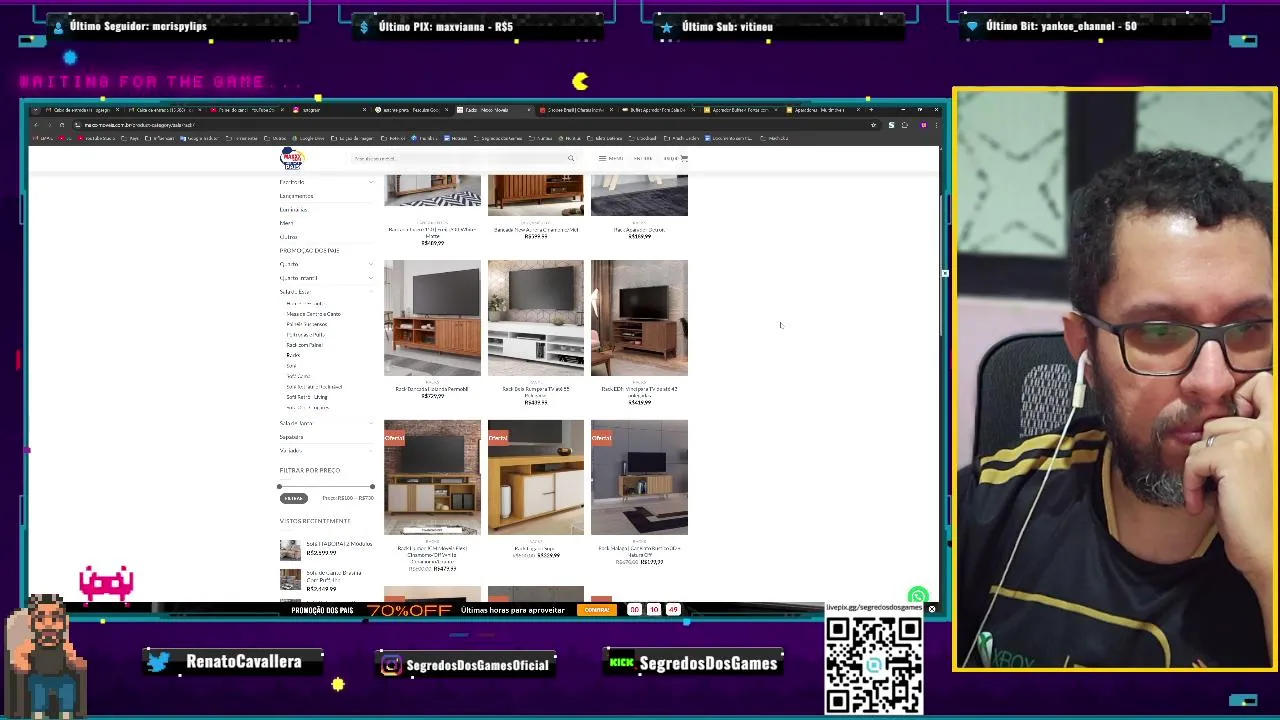Click the first recently viewed sofa title link

coord(339,544)
